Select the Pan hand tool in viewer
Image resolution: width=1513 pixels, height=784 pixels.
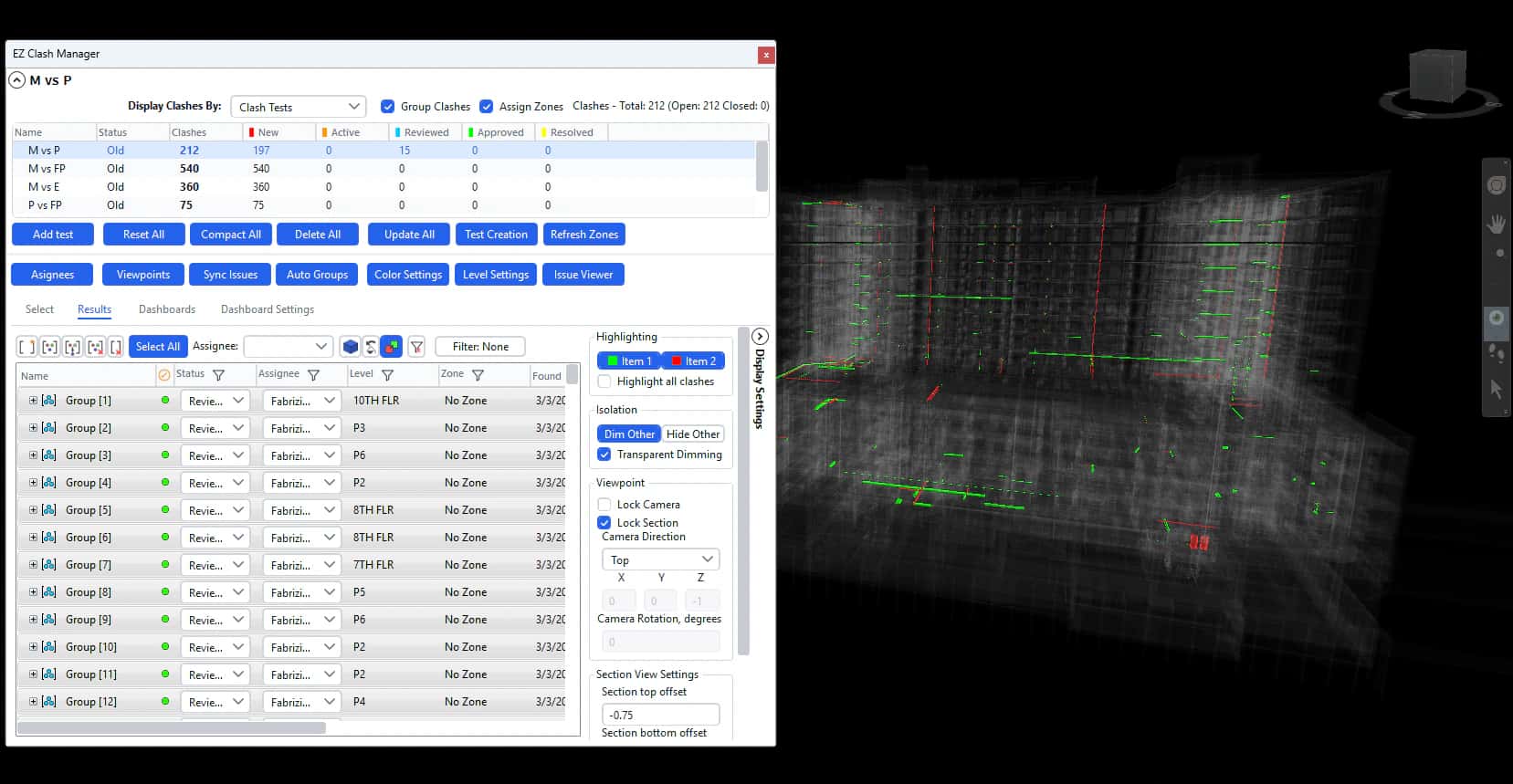tap(1496, 224)
